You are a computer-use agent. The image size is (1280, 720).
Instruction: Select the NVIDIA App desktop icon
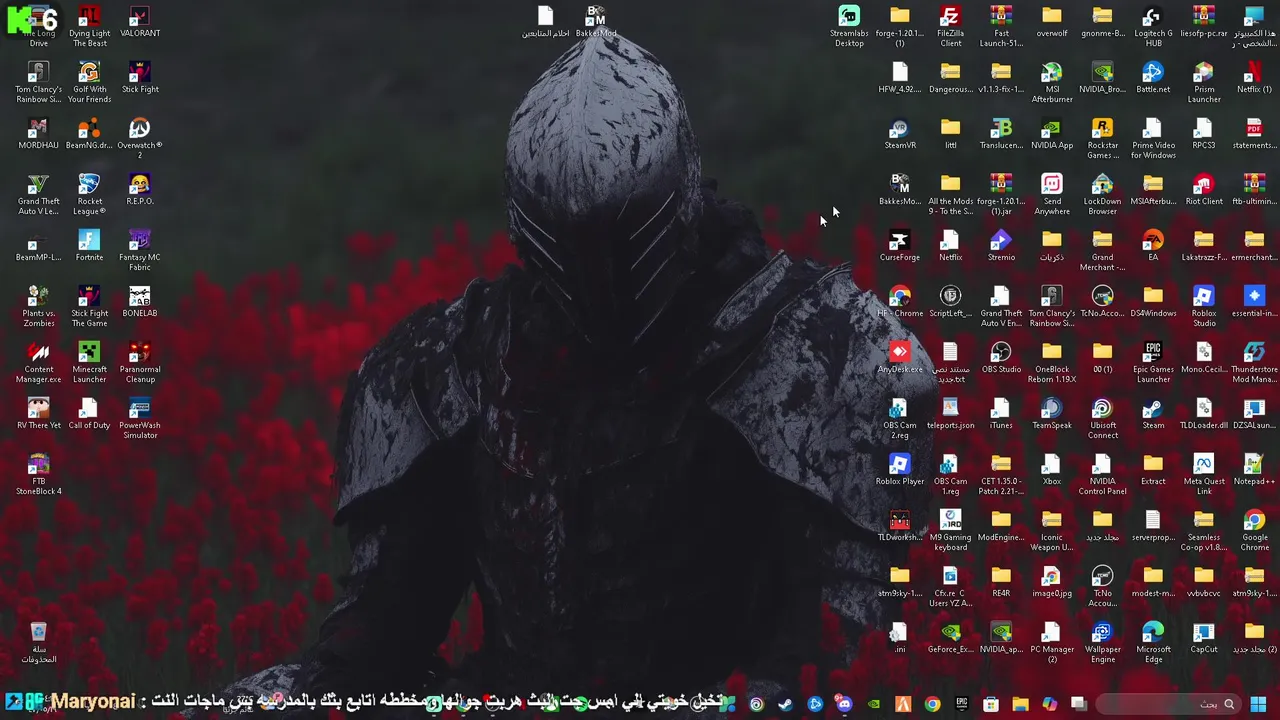click(1052, 134)
